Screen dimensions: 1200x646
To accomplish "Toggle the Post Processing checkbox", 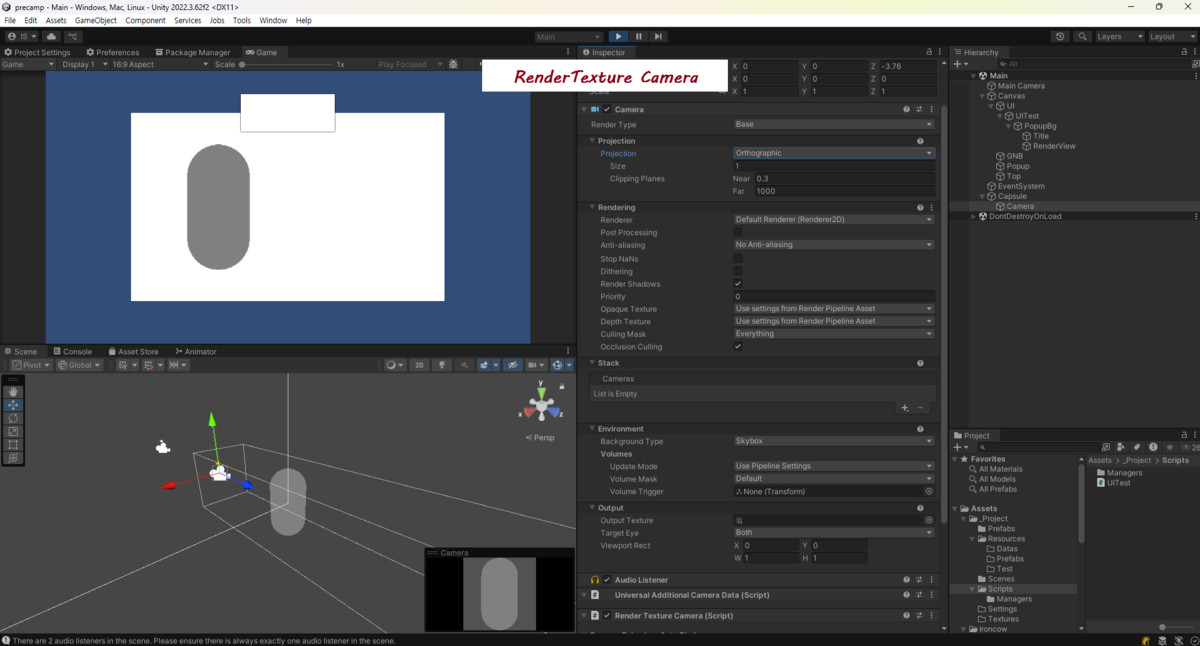I will click(738, 232).
